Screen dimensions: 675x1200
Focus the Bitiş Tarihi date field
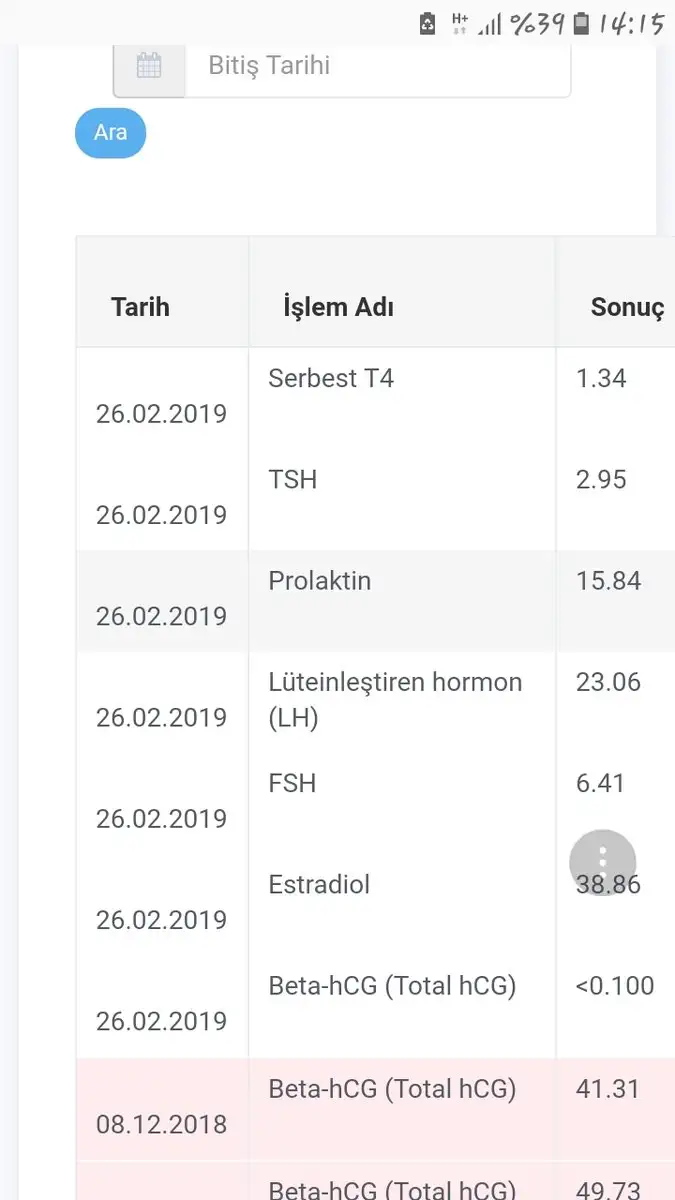tap(376, 67)
